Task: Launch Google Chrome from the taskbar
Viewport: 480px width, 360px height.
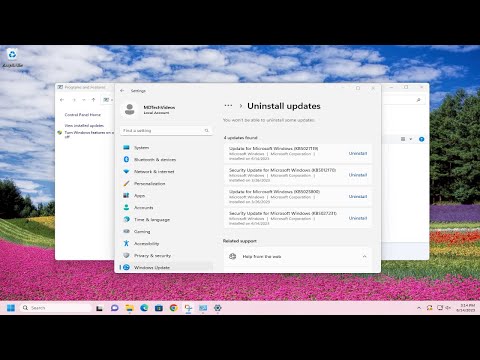Action: [173, 308]
